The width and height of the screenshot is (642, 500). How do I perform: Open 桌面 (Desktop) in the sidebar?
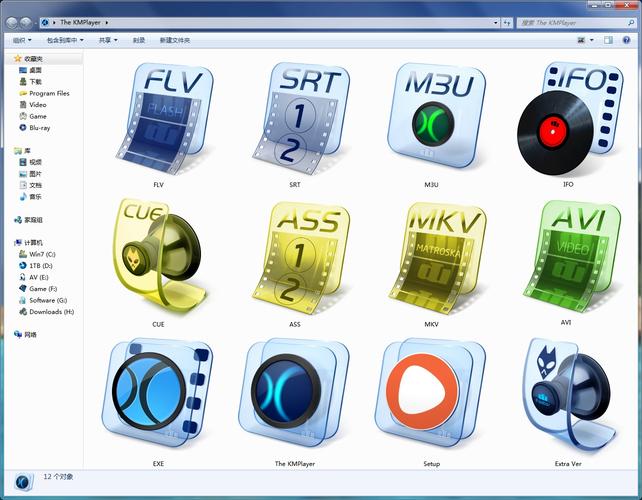(36, 70)
